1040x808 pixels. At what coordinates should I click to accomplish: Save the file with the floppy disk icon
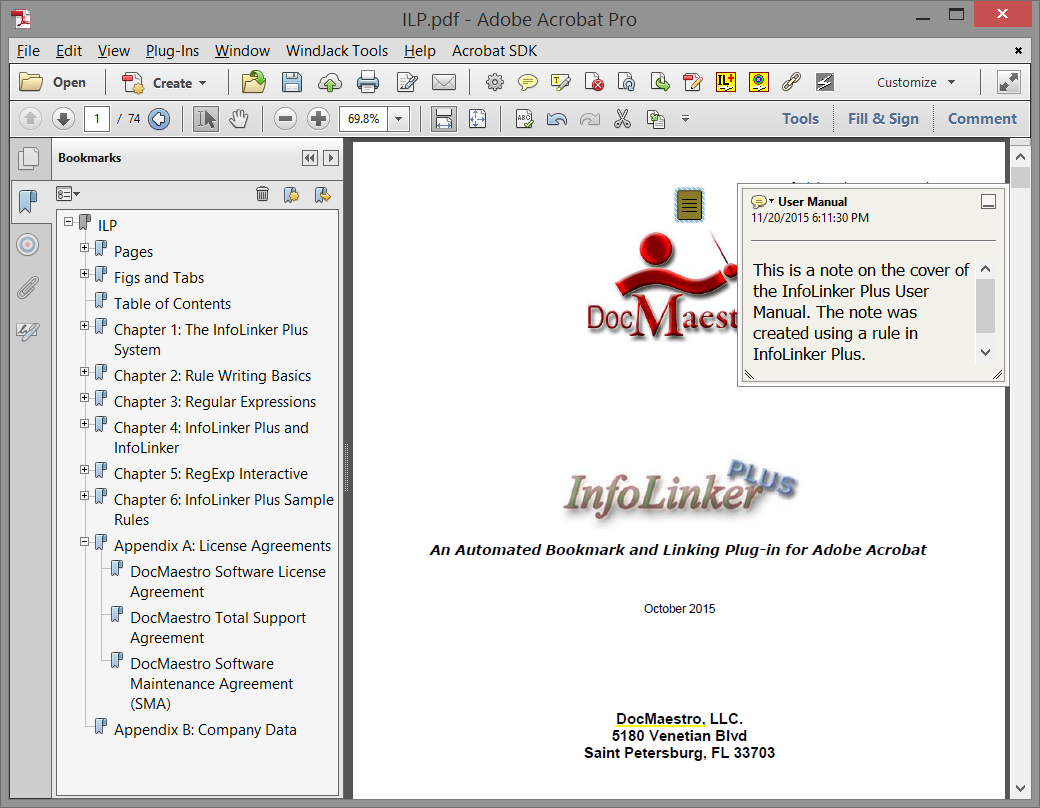[292, 82]
